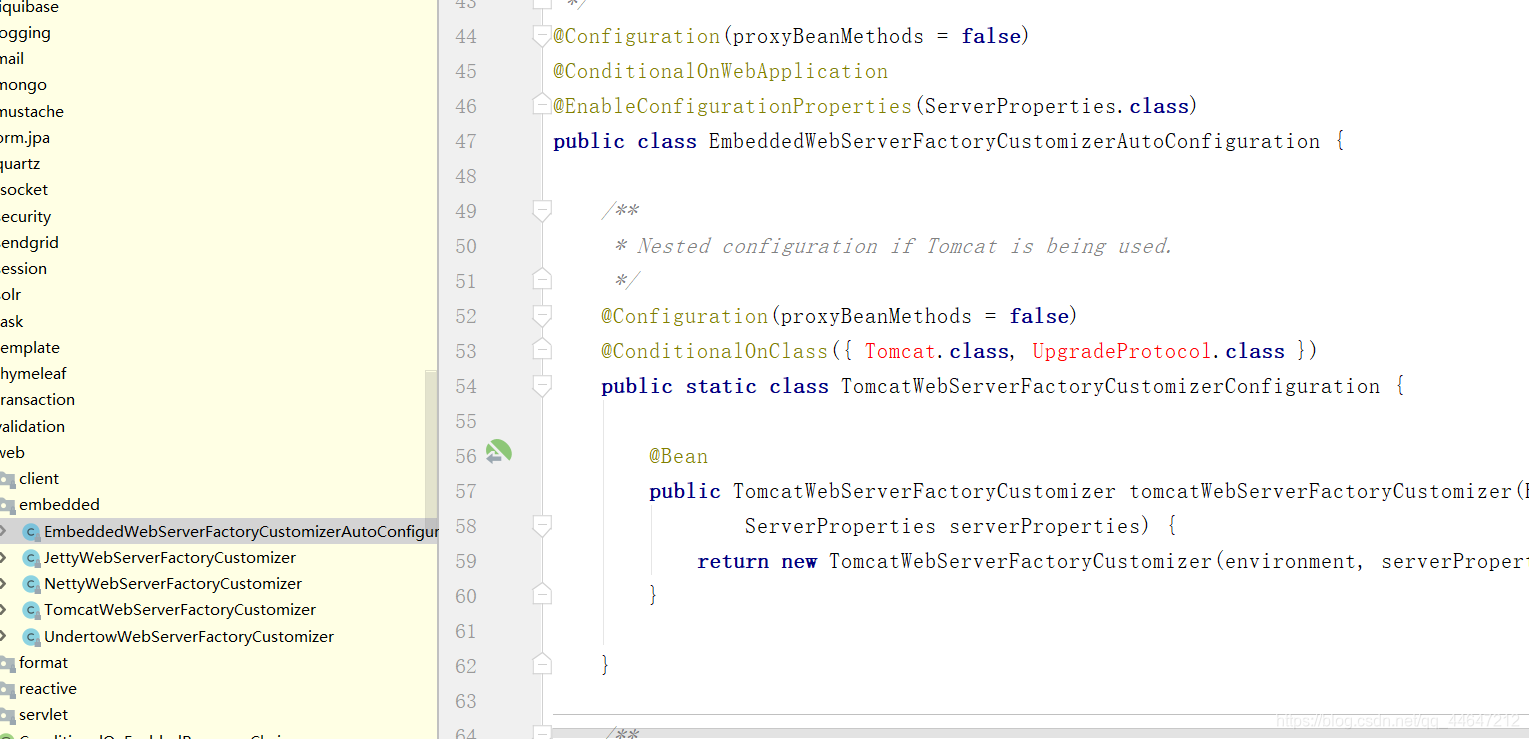Select the validation package in the tree
The width and height of the screenshot is (1529, 739).
pyautogui.click(x=32, y=427)
